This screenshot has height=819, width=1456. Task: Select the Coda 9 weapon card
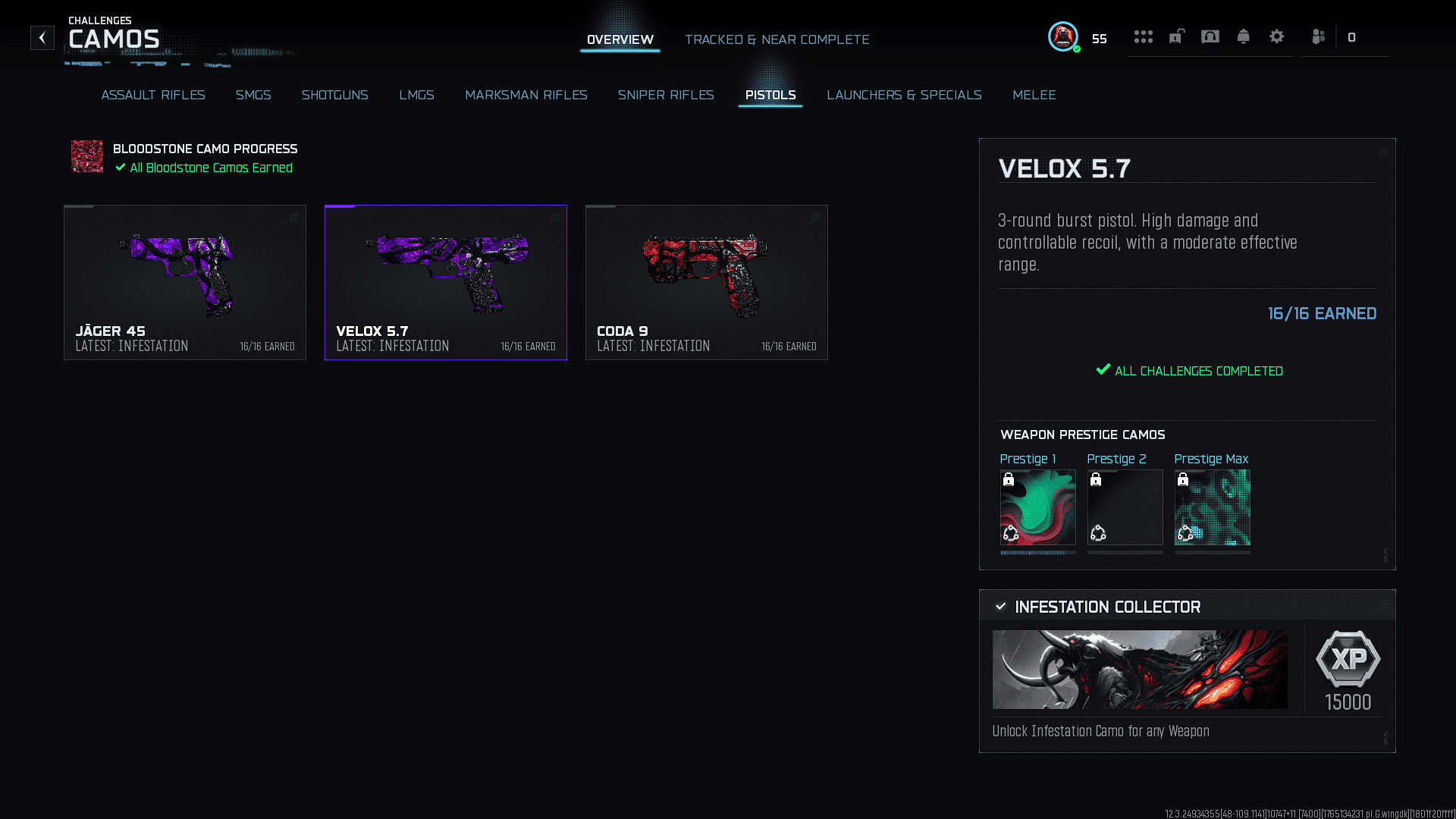tap(707, 282)
